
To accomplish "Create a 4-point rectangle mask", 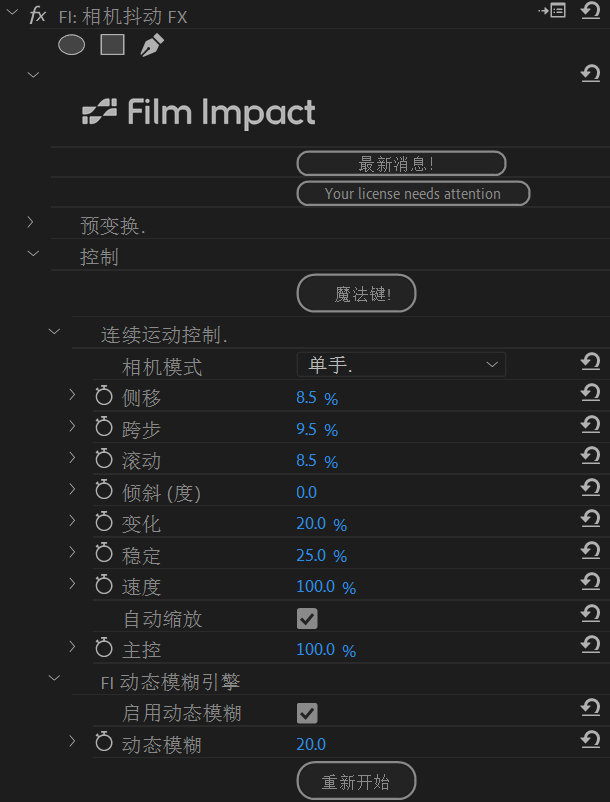I will click(112, 45).
